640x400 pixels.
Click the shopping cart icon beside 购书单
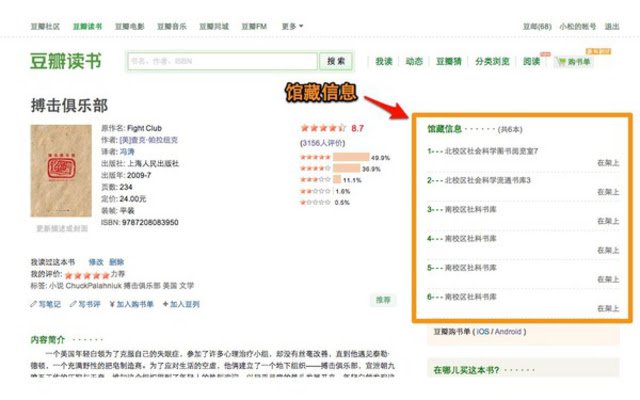[562, 62]
